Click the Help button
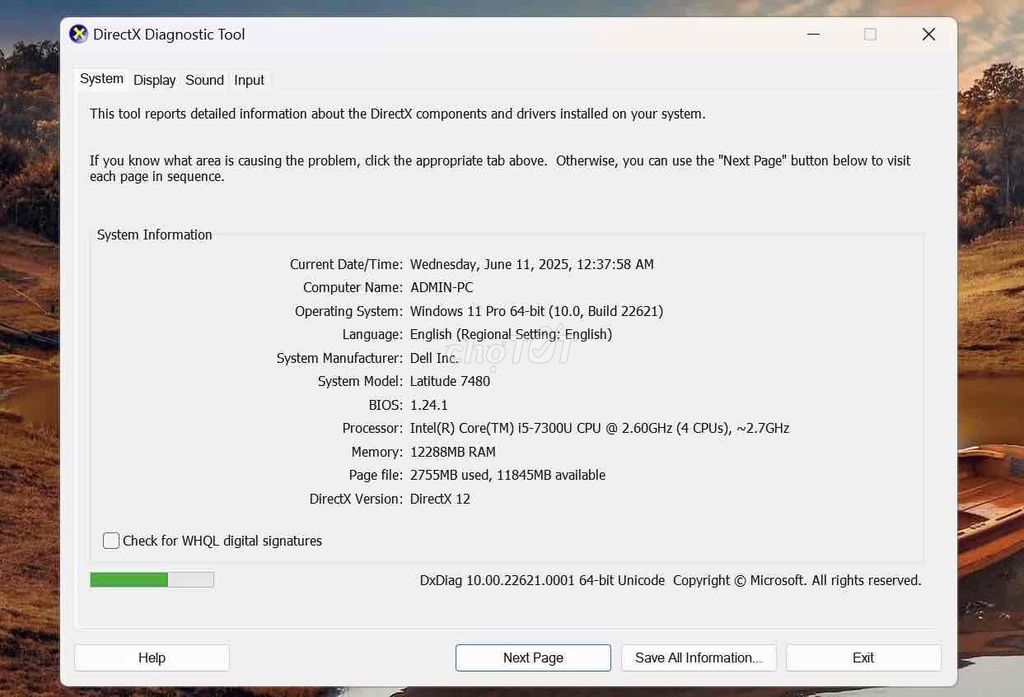 152,658
